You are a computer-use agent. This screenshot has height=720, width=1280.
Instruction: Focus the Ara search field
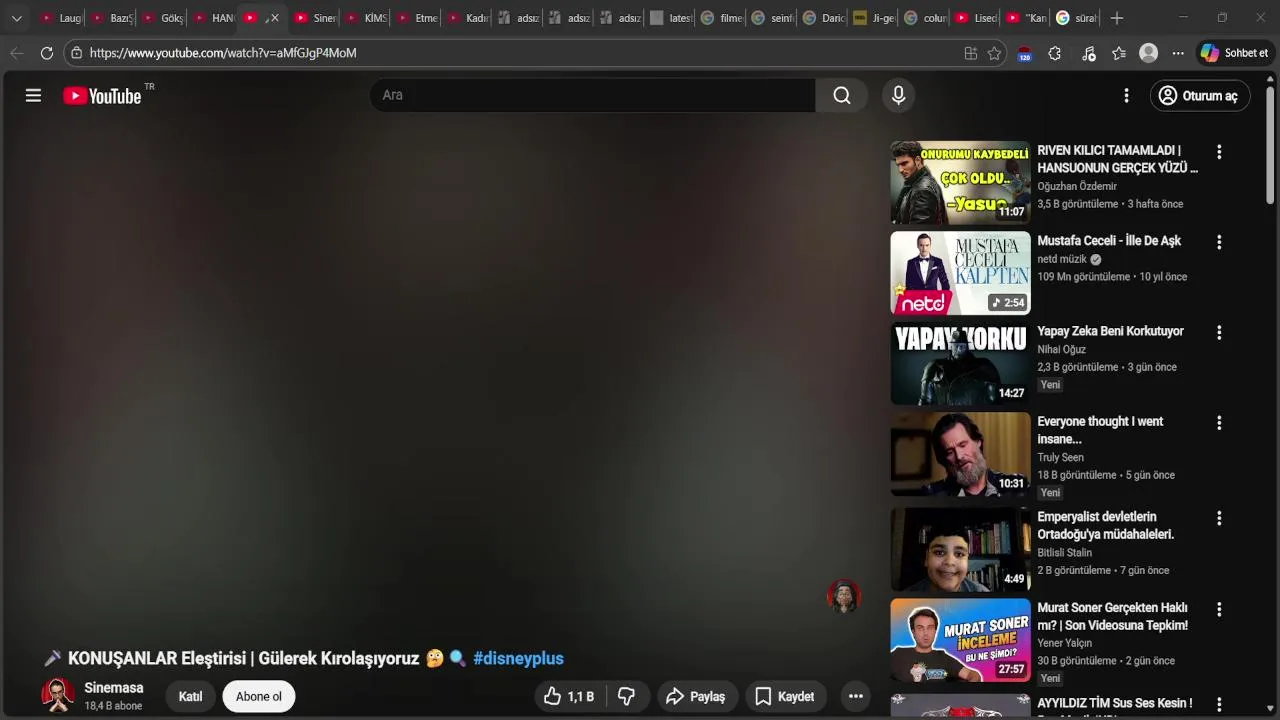[593, 95]
